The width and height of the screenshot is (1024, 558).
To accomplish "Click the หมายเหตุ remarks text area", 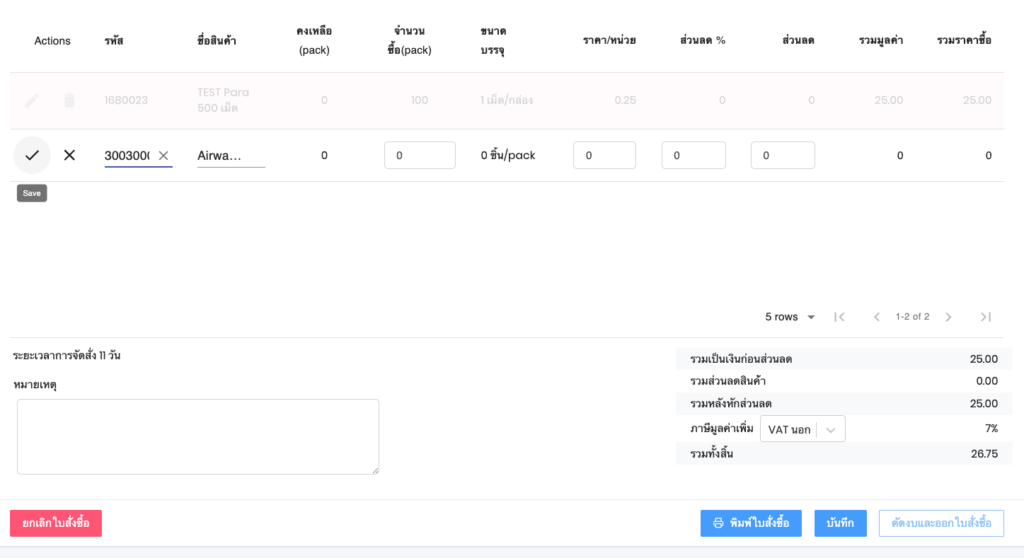I will [x=198, y=436].
